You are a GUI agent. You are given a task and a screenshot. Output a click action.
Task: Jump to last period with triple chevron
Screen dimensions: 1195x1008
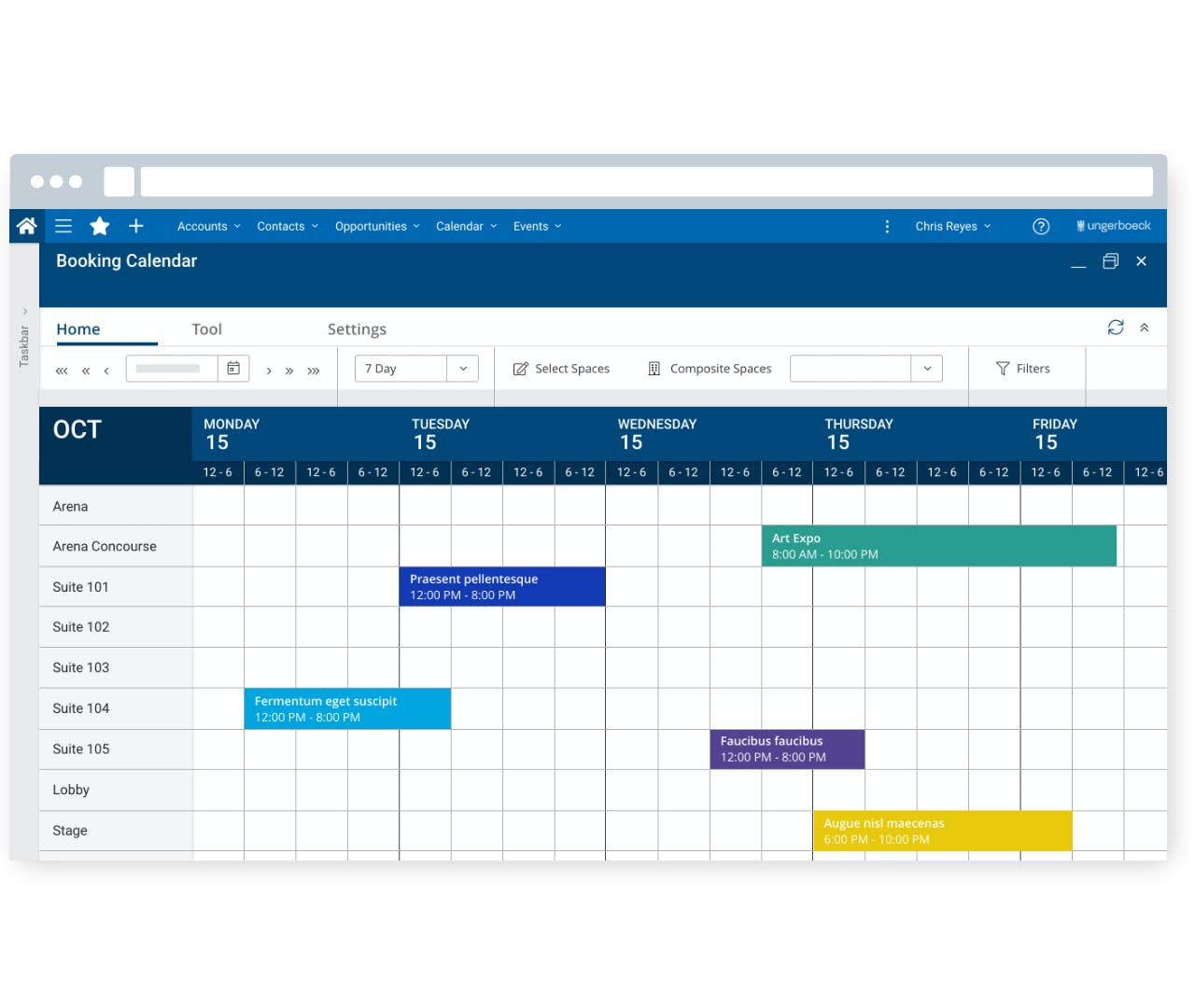[x=314, y=371]
